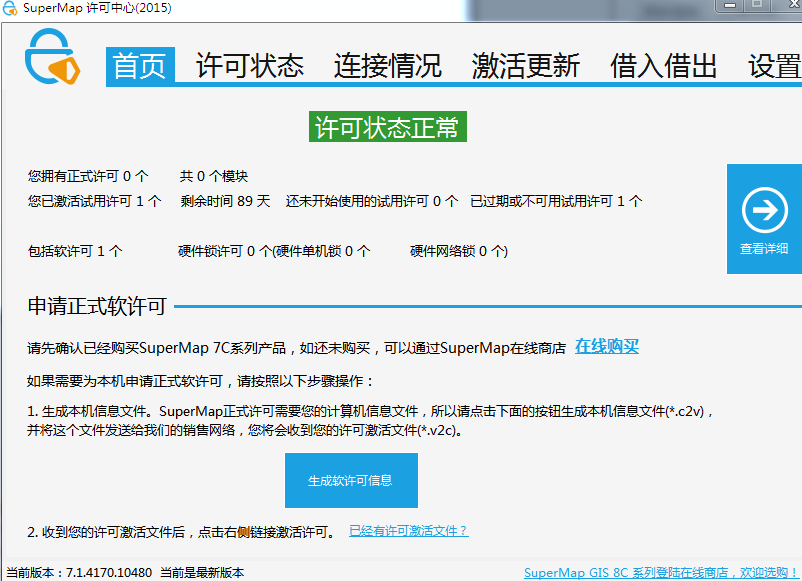Click the 生成软许可信息 button
Image resolution: width=802 pixels, height=581 pixels.
(351, 480)
